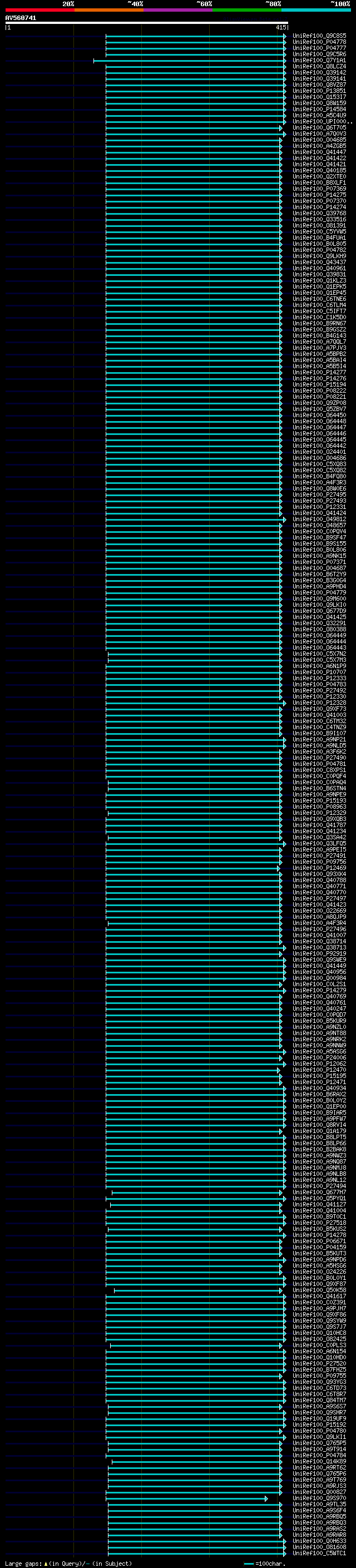Screen dimensions: 356x1568
Task: Select the UniRef100_P08963 label
Action: [319, 807]
